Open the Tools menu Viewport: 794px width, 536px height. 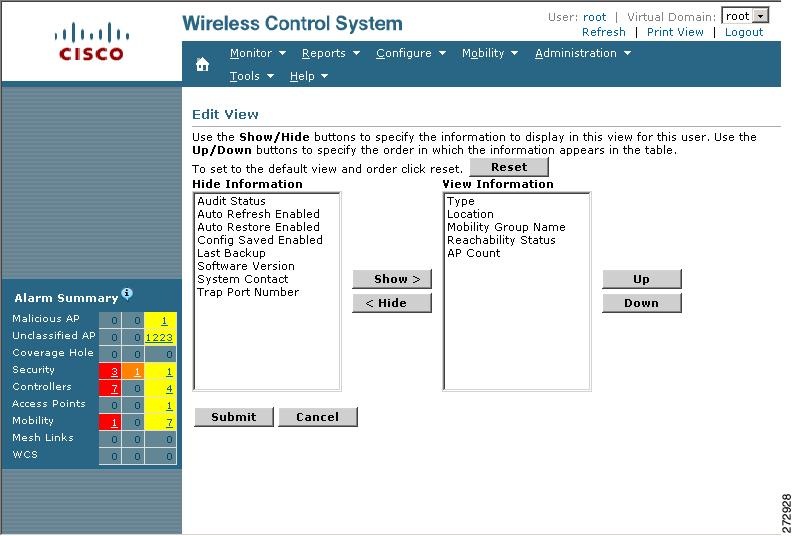tap(251, 76)
